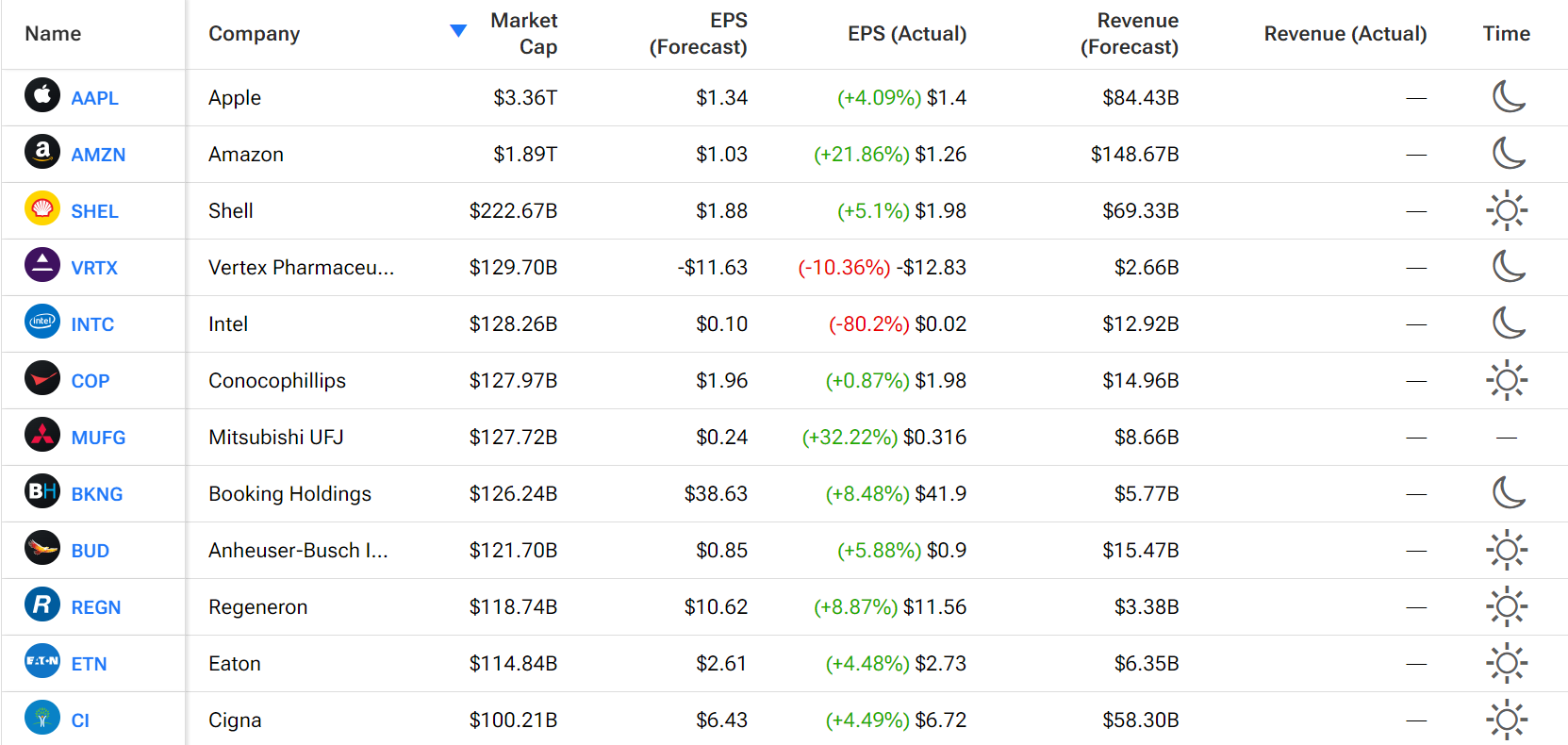Select the company name Vertex Pharmaceu...
1568x745 pixels.
[301, 268]
